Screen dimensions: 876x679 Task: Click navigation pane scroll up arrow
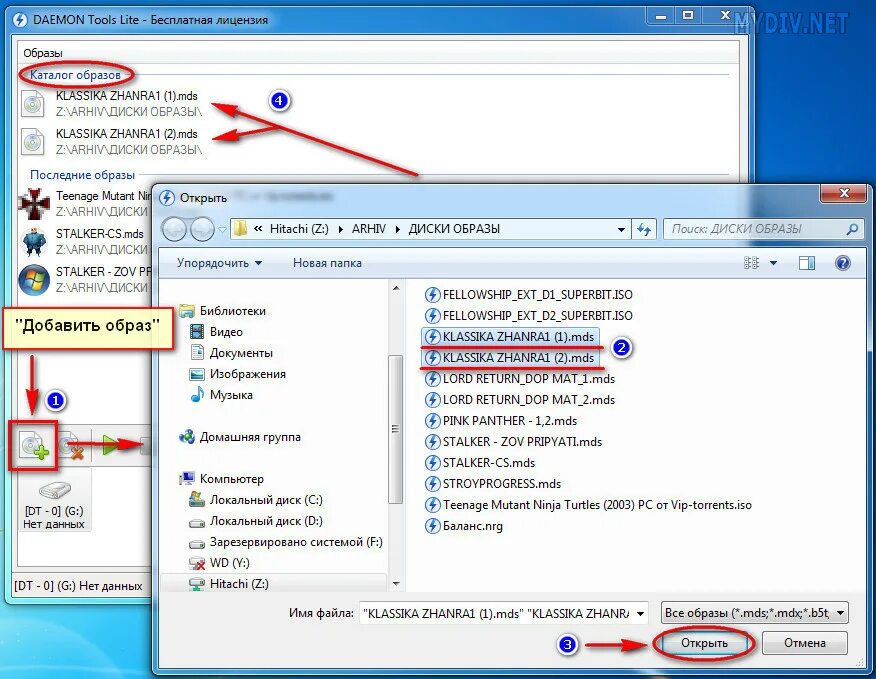pos(396,289)
